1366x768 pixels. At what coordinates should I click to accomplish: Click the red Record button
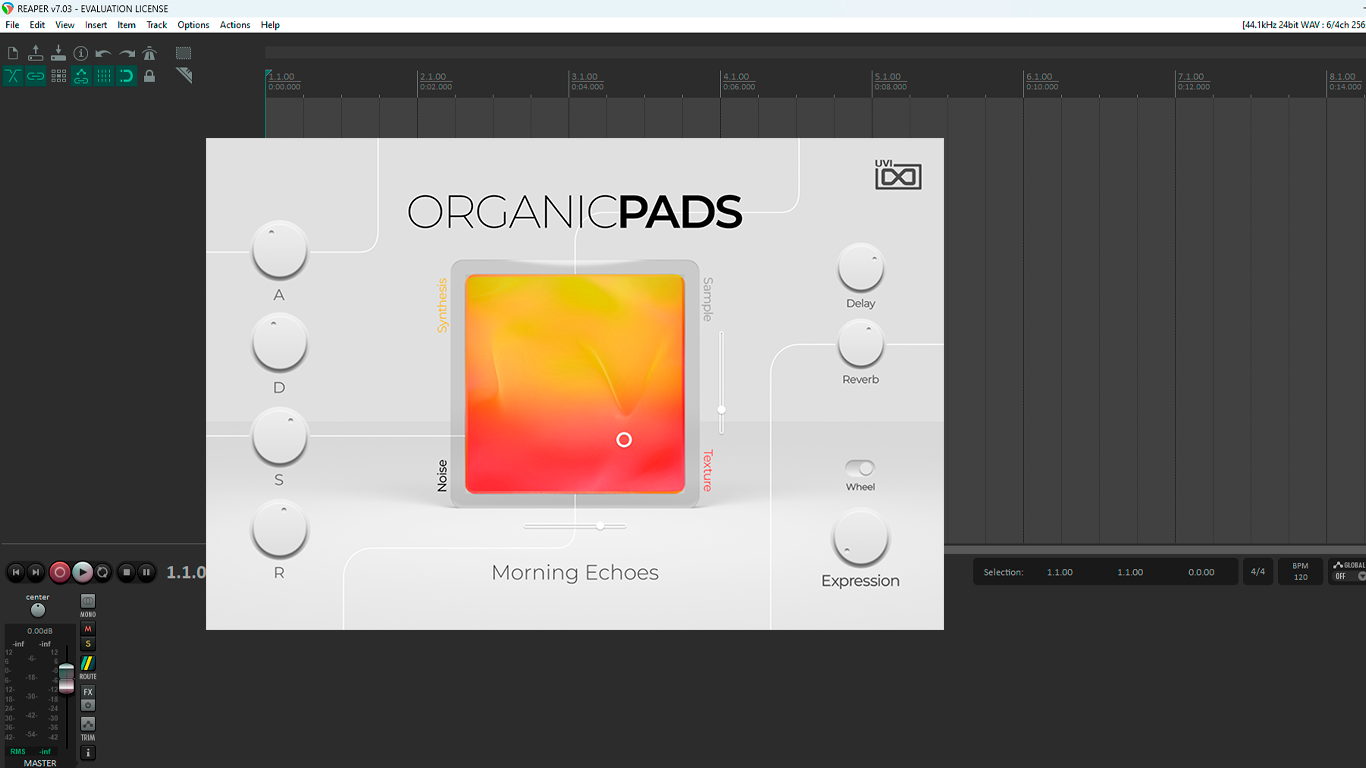coord(60,572)
